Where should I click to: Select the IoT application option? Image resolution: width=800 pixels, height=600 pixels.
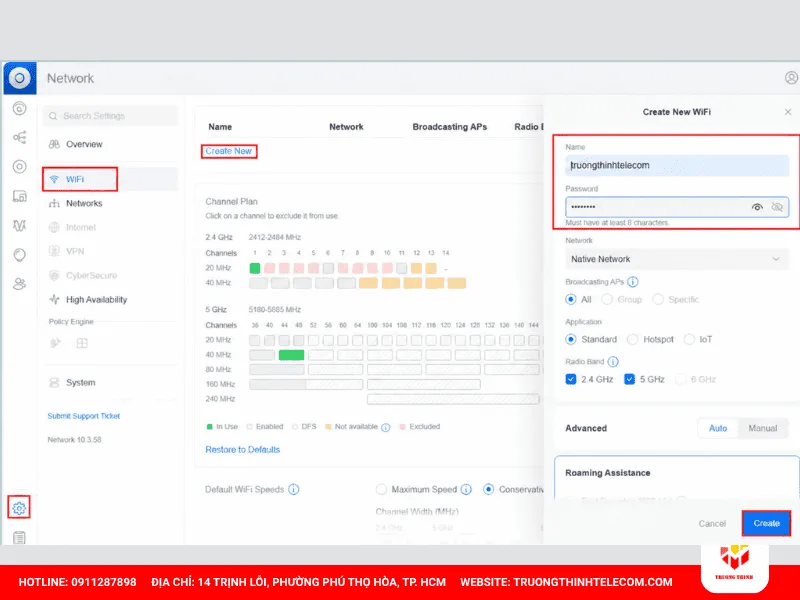coord(689,339)
